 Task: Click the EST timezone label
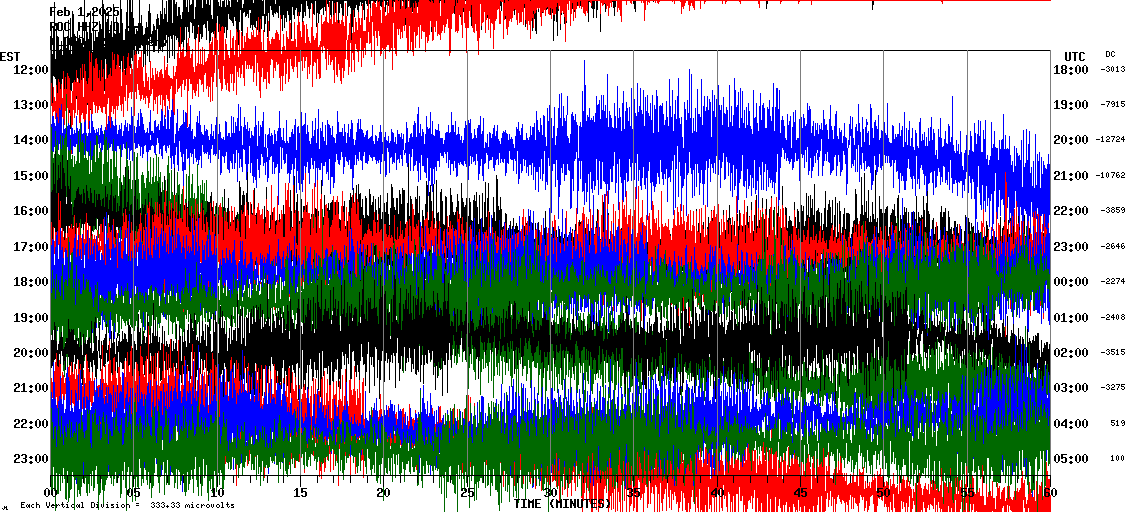pyautogui.click(x=10, y=56)
